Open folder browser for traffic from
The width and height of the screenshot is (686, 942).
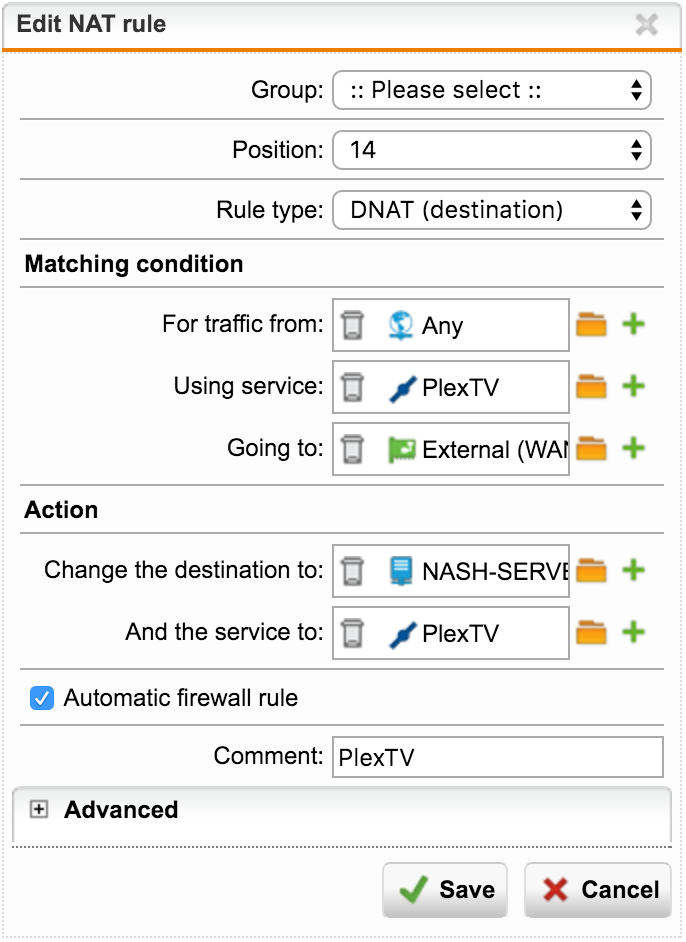pos(591,325)
